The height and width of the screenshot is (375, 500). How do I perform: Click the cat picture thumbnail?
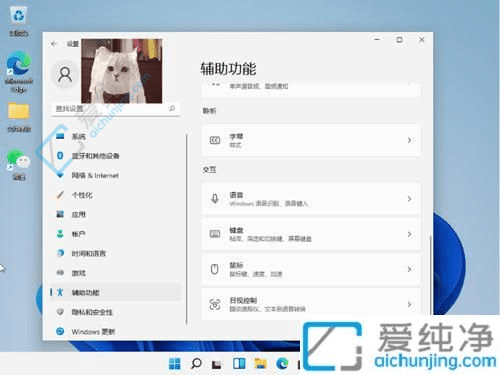pyautogui.click(x=122, y=71)
